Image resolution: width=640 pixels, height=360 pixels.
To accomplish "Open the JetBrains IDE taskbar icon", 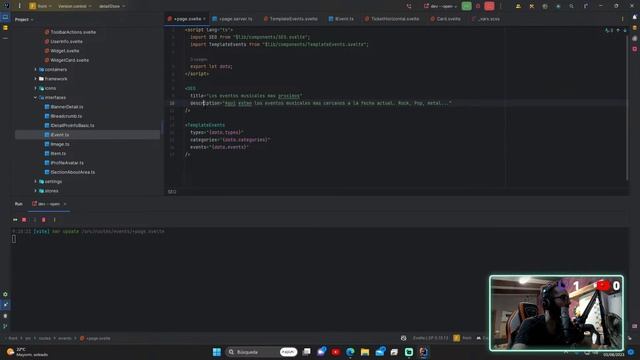I will (x=423, y=352).
